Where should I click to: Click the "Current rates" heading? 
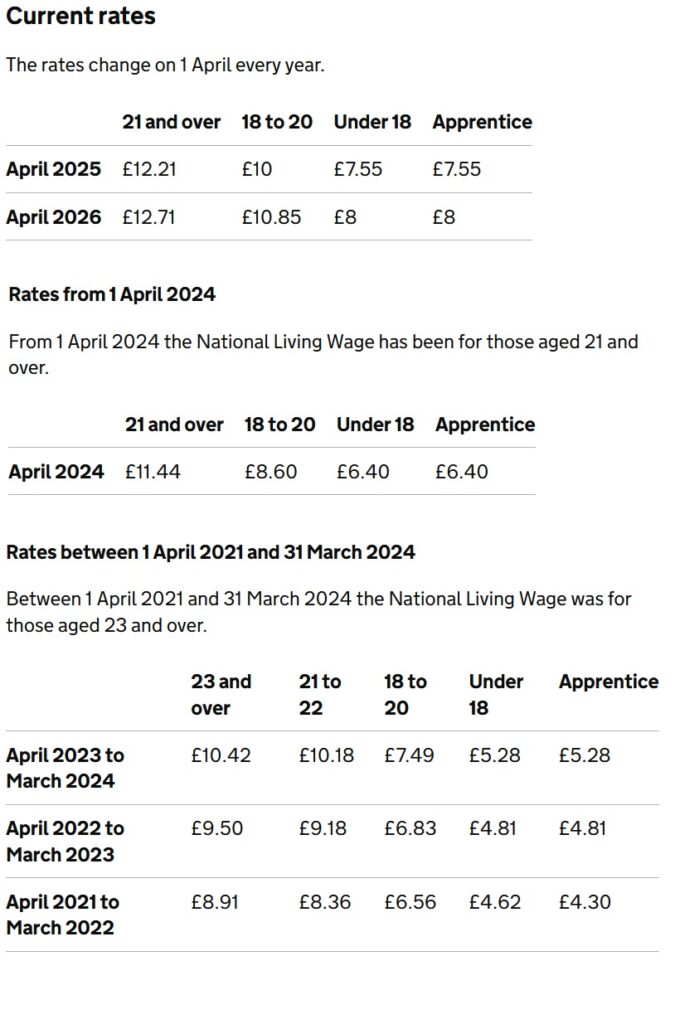click(x=81, y=17)
